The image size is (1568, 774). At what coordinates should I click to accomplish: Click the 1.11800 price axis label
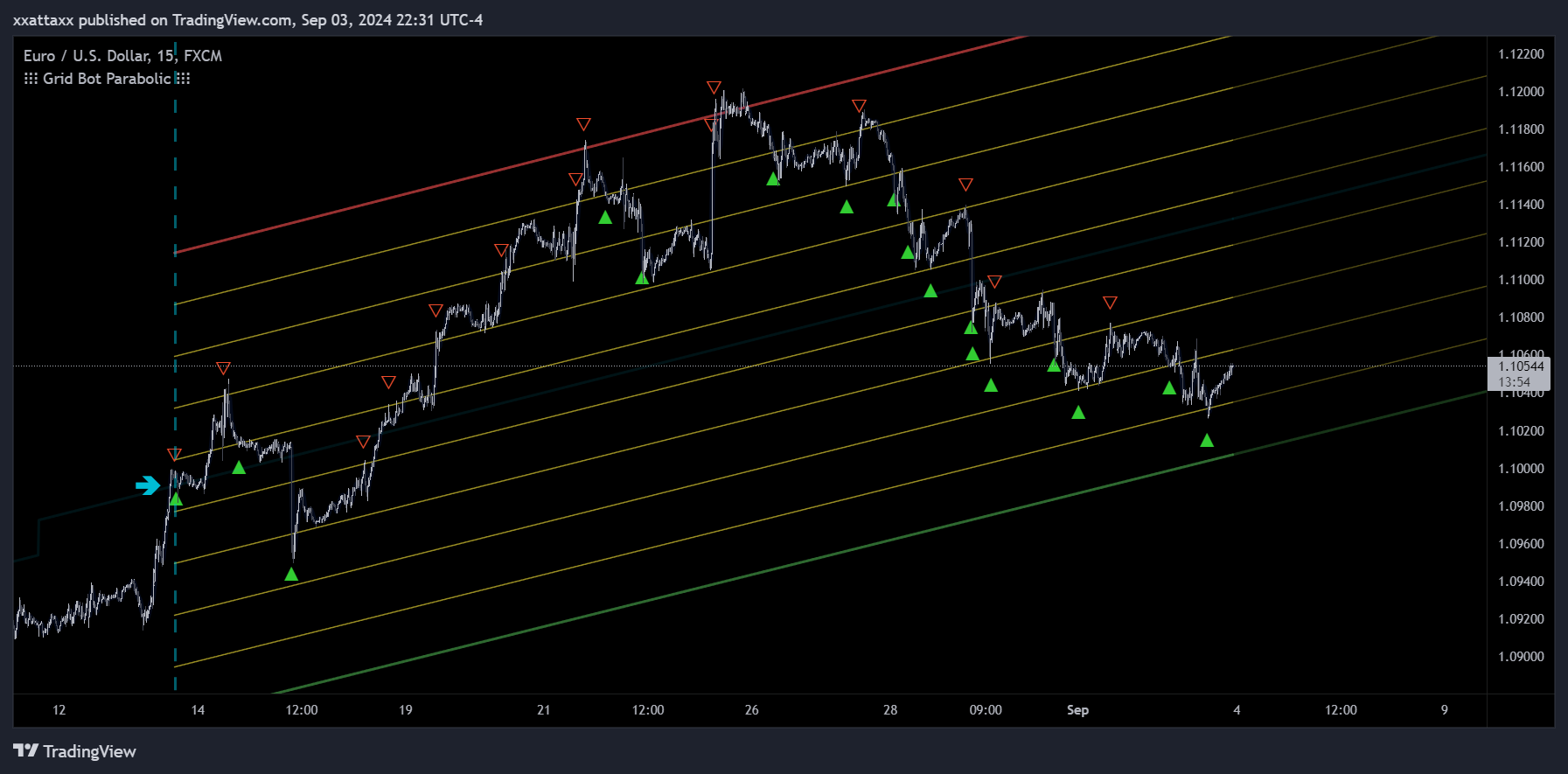click(x=1521, y=129)
